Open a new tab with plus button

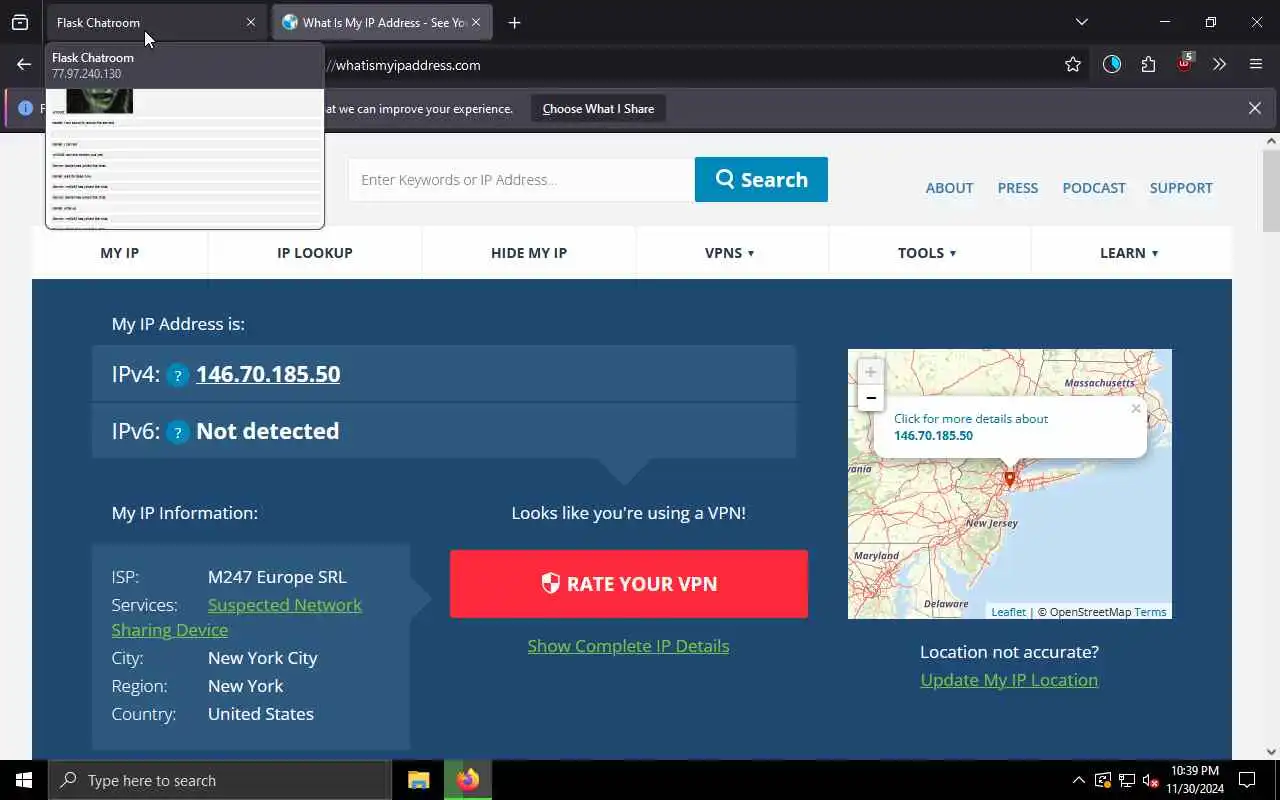coord(514,22)
